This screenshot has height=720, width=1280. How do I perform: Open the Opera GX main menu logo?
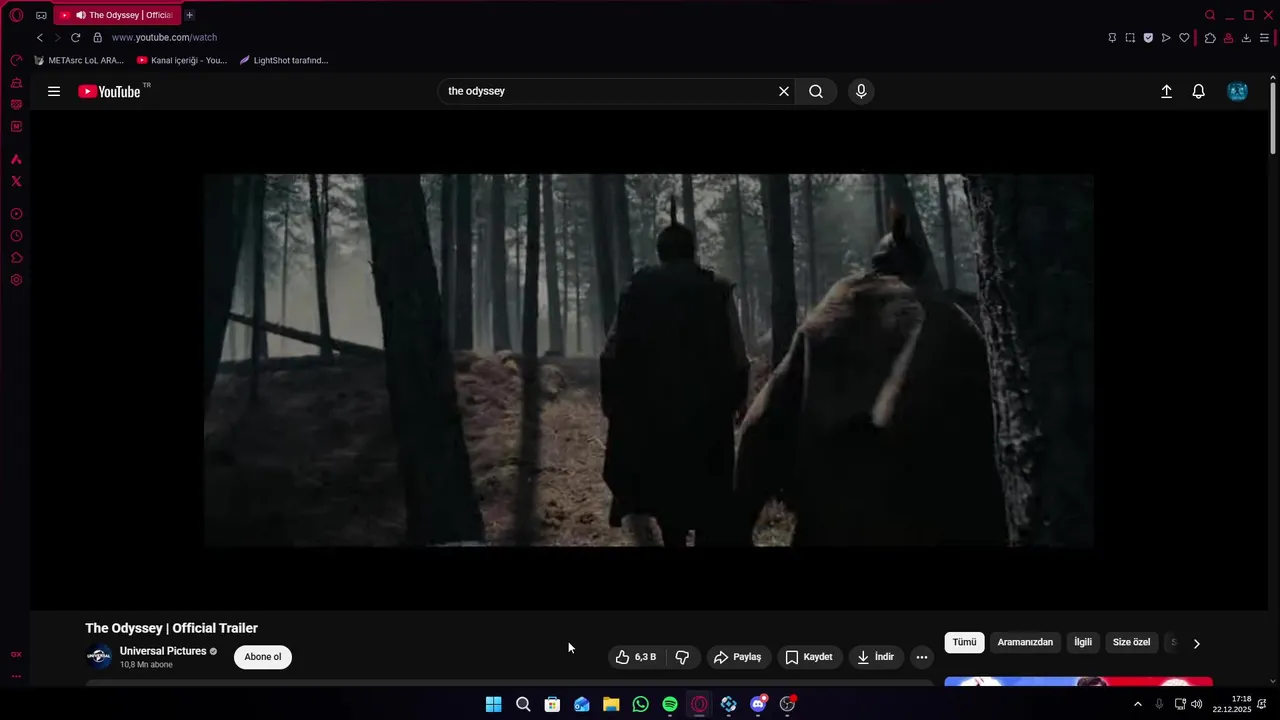click(16, 15)
